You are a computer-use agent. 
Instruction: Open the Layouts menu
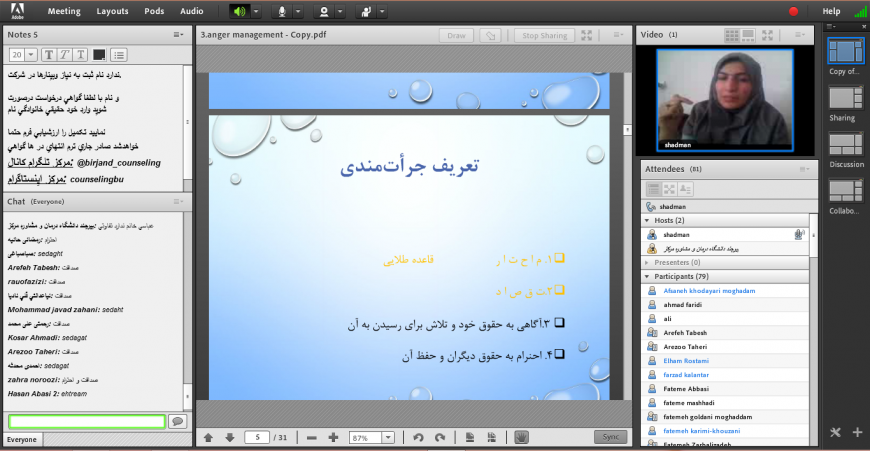click(112, 11)
